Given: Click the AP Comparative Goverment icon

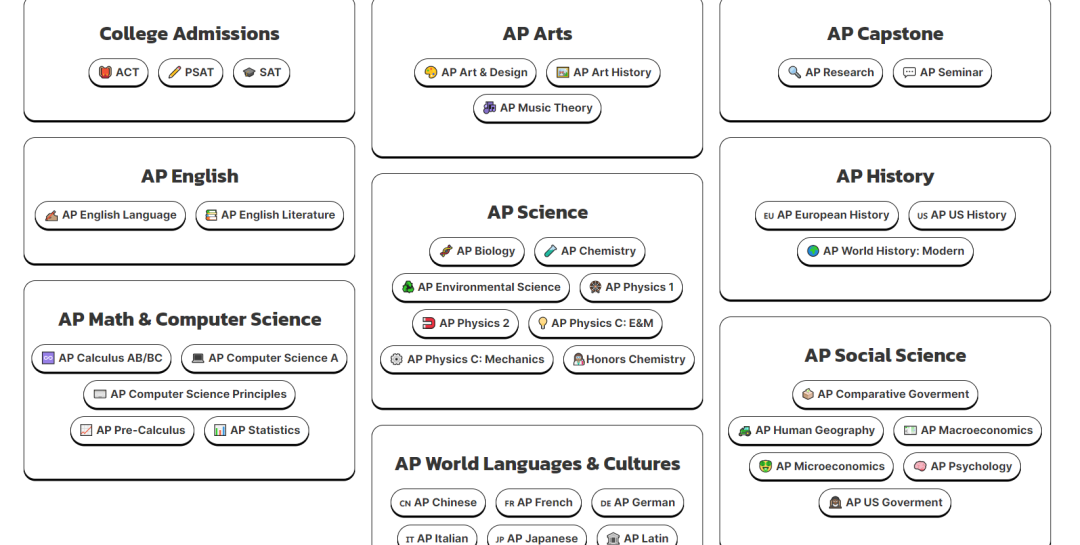Looking at the screenshot, I should coord(809,394).
